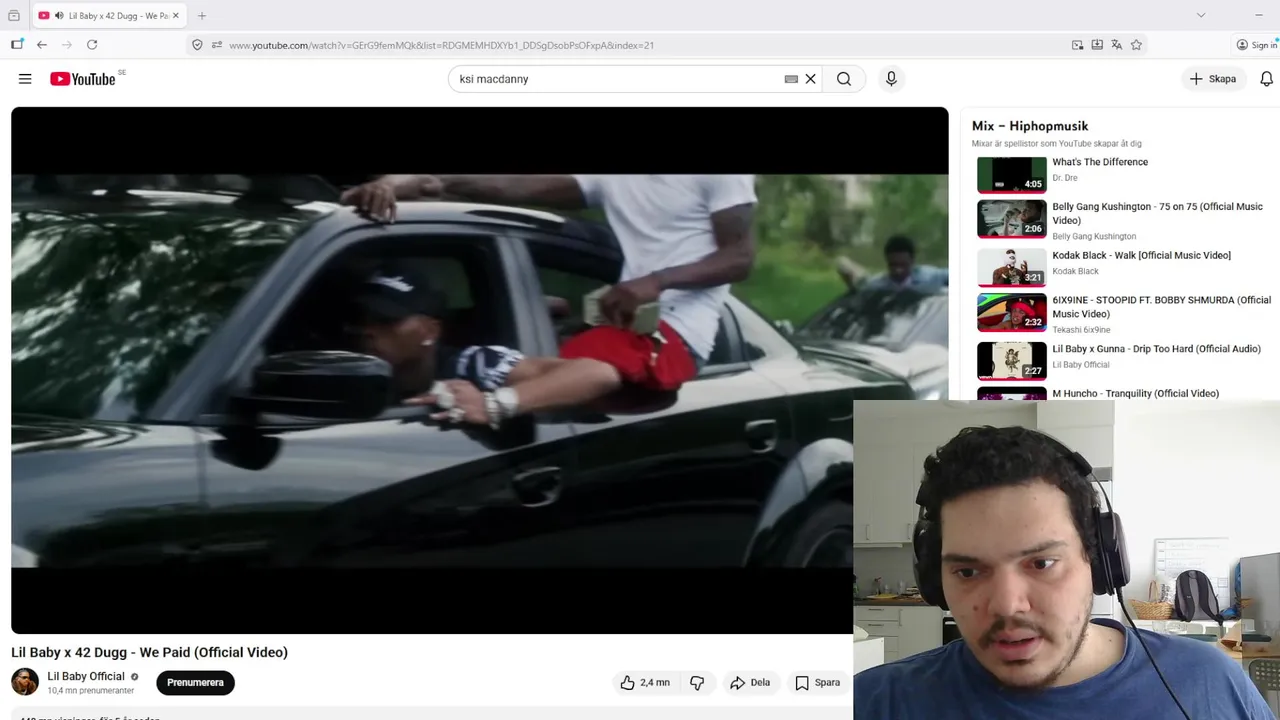The image size is (1280, 720).
Task: Open a new browser tab
Action: tap(202, 16)
